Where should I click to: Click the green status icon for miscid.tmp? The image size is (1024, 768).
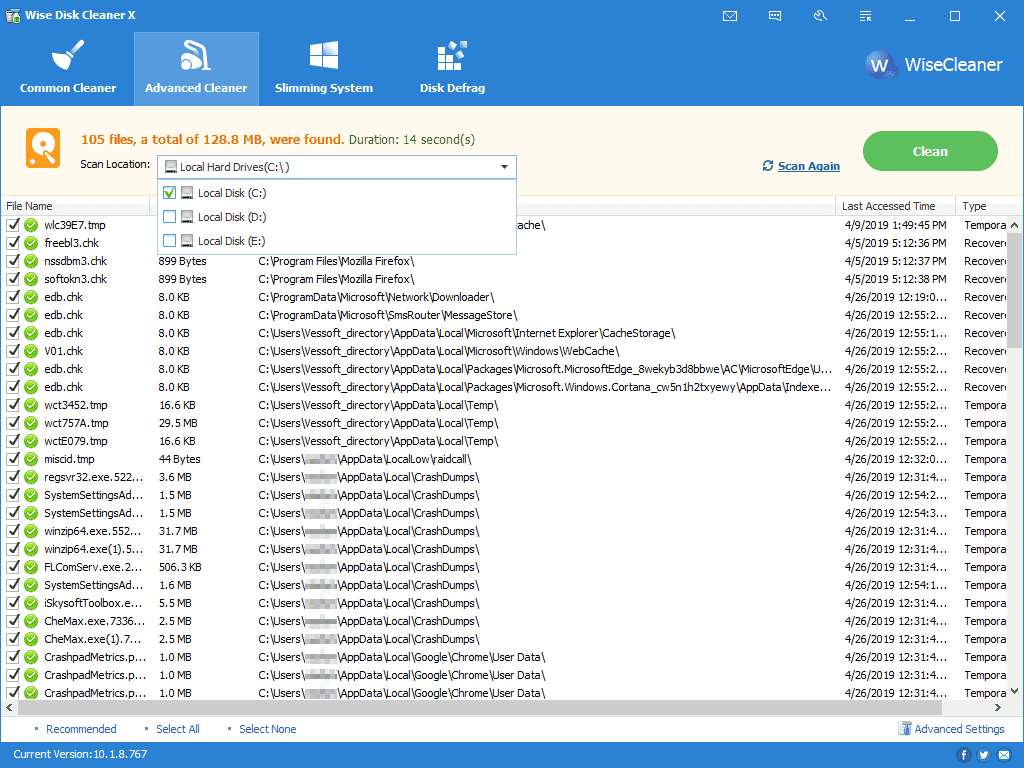[x=31, y=459]
